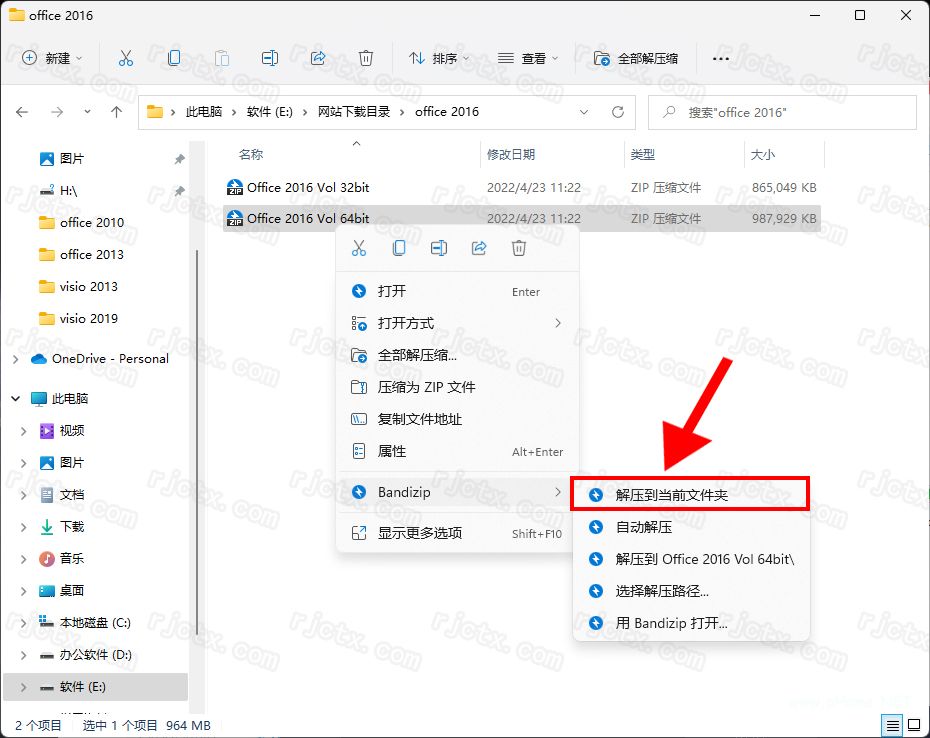
Task: Expand the OneDrive - Personal tree item
Action: [x=14, y=358]
